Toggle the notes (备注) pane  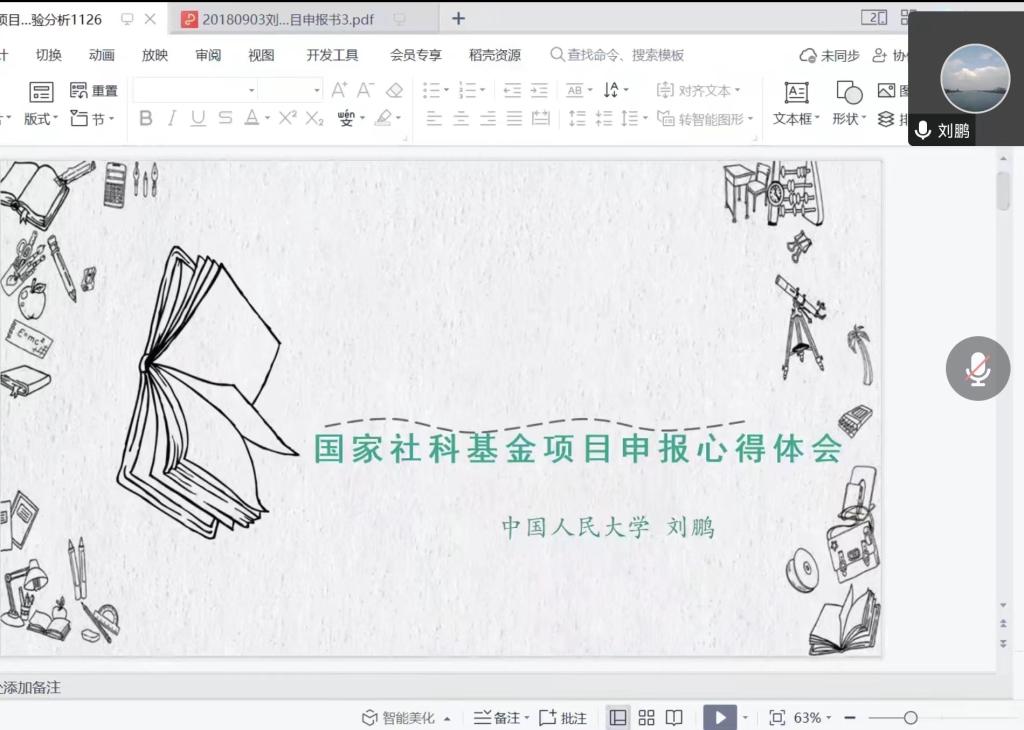[x=499, y=717]
